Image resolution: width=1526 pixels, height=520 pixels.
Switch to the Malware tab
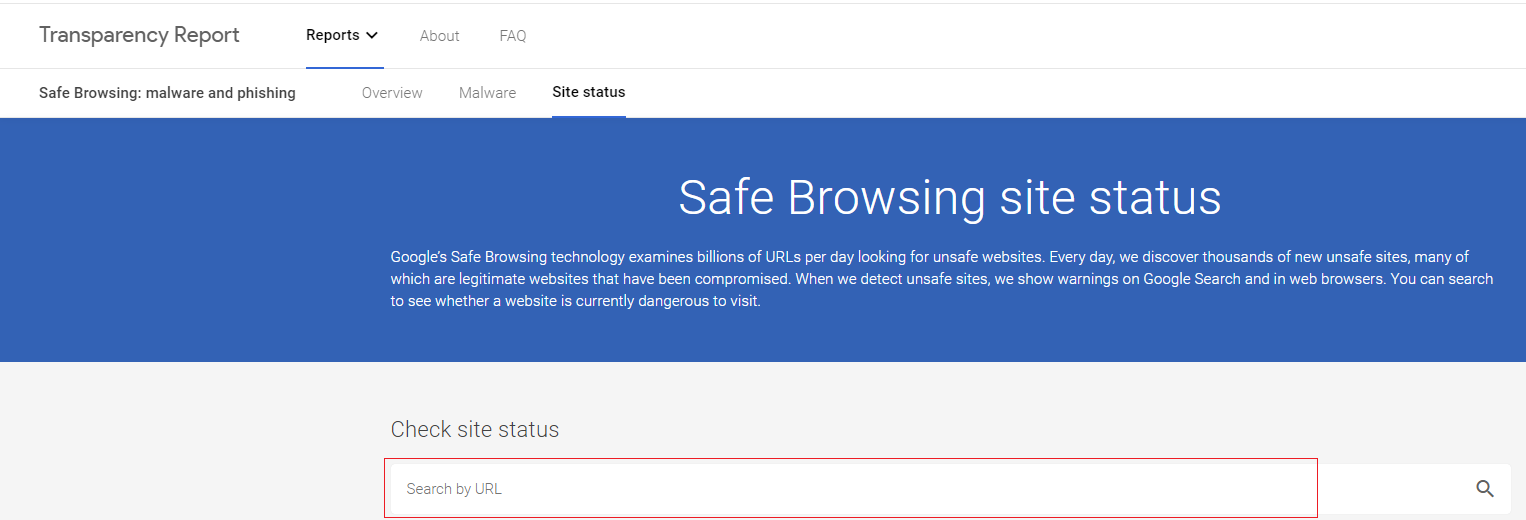pos(487,93)
